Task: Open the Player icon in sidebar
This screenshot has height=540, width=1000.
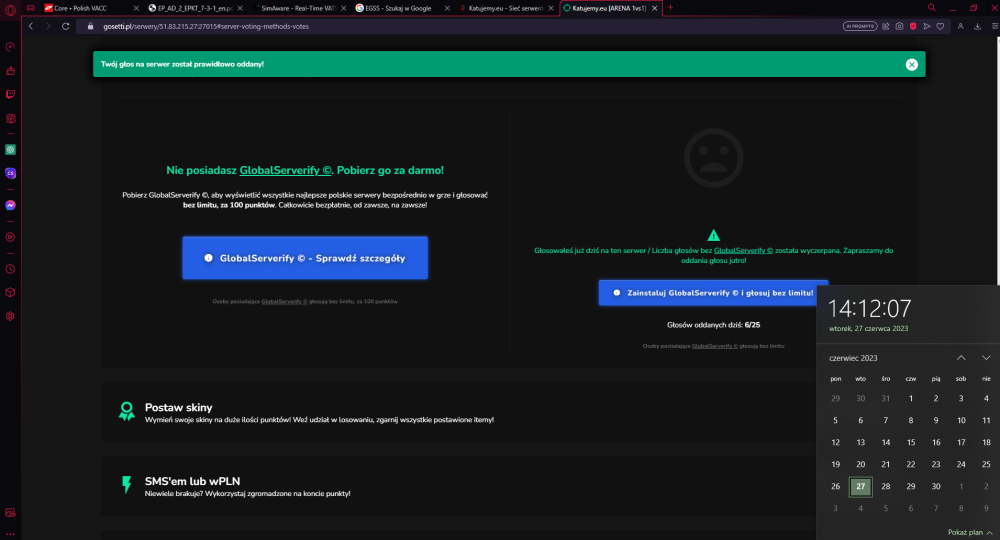Action: click(x=10, y=237)
